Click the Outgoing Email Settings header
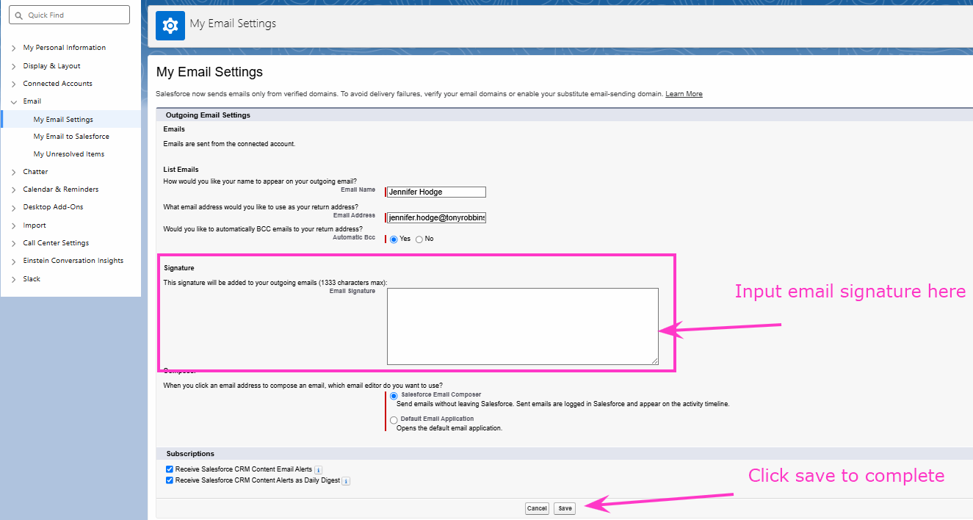 click(208, 115)
